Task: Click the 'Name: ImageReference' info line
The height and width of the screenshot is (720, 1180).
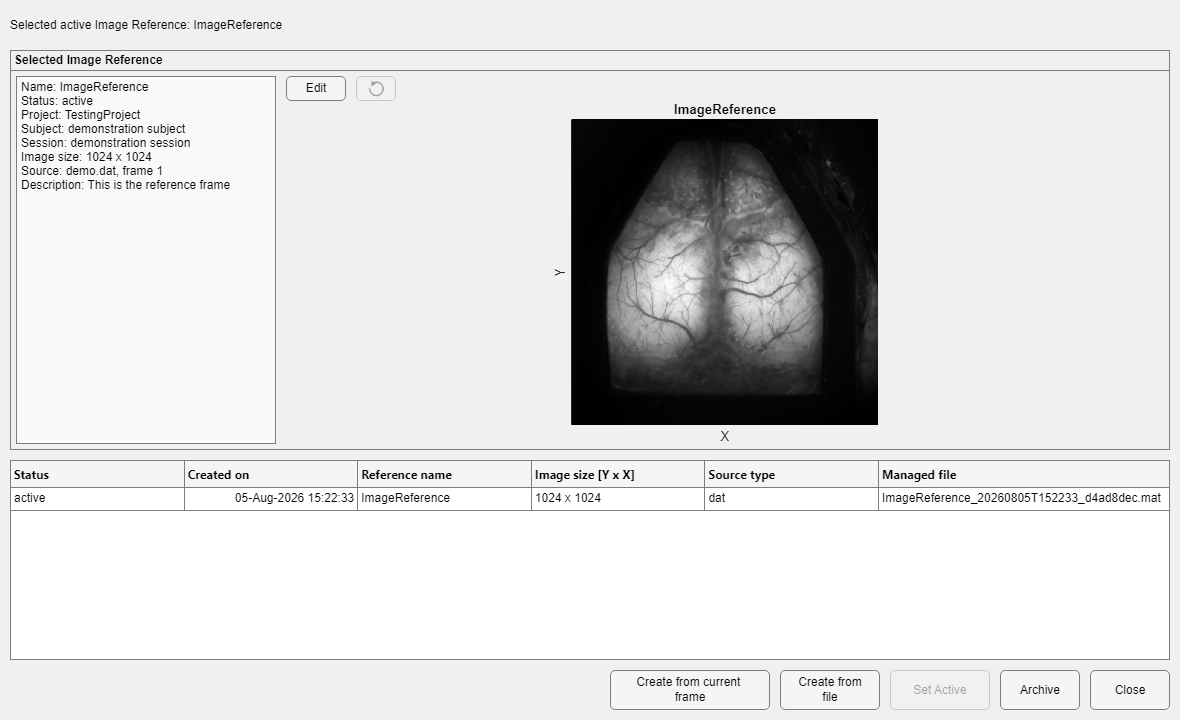Action: pyautogui.click(x=84, y=87)
